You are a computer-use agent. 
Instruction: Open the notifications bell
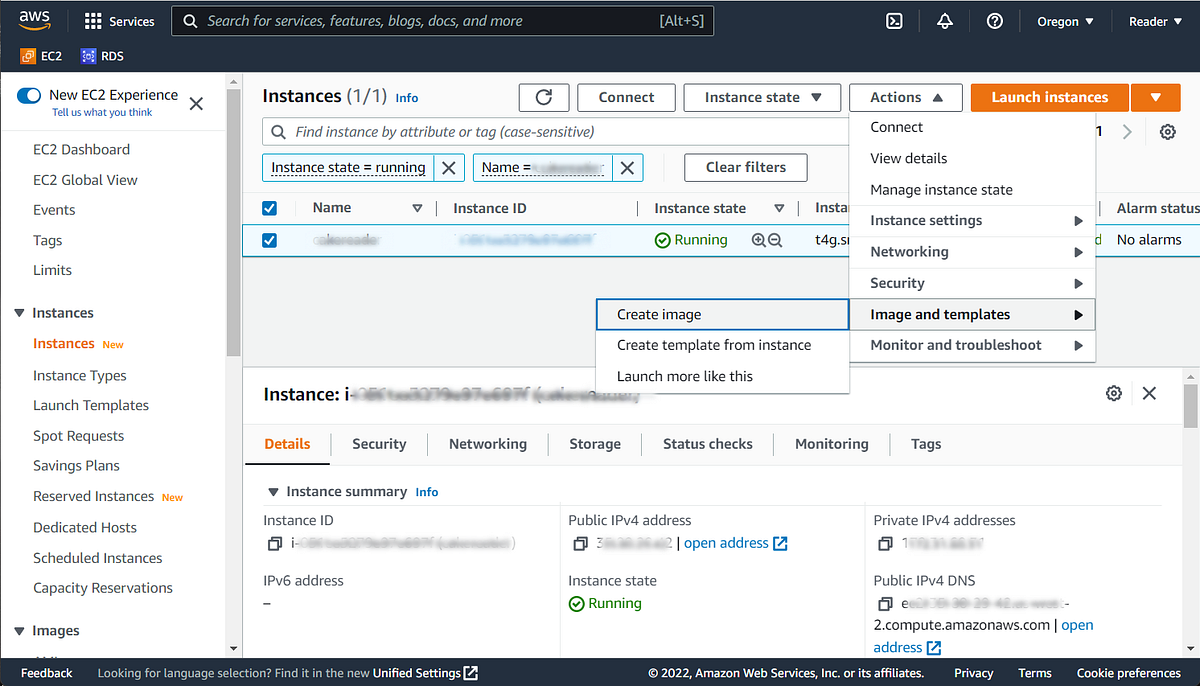tap(945, 21)
